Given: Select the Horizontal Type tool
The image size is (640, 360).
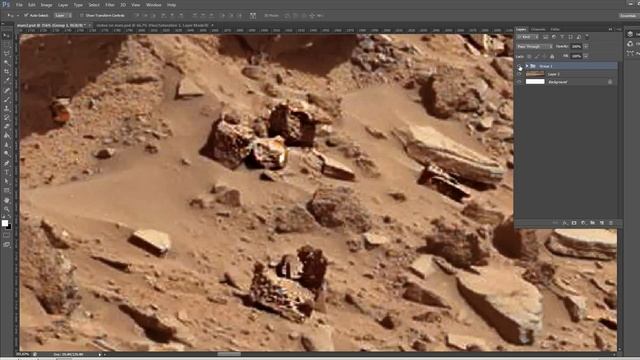Looking at the screenshot, I should coord(7,172).
